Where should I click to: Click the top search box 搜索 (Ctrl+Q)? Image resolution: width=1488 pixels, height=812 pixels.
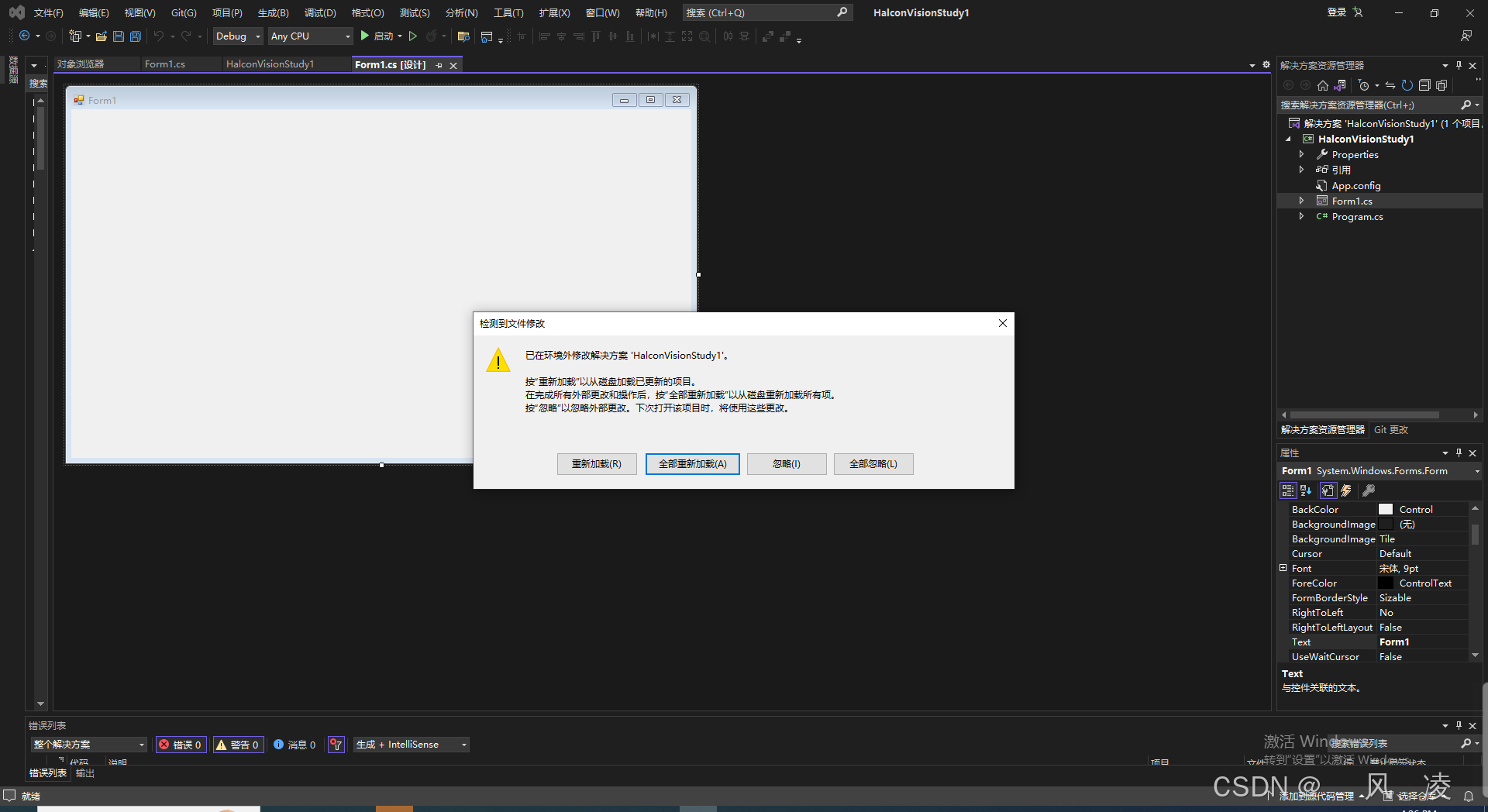(x=767, y=12)
